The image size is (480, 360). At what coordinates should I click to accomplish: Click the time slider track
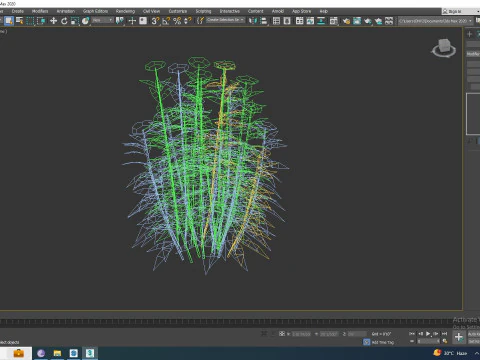227,322
